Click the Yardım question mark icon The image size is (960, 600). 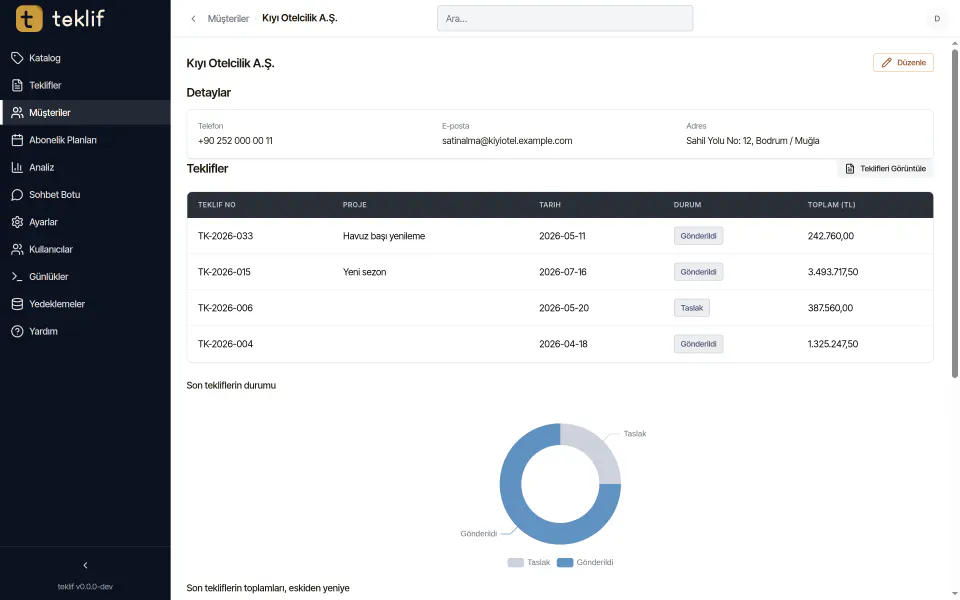pos(17,331)
